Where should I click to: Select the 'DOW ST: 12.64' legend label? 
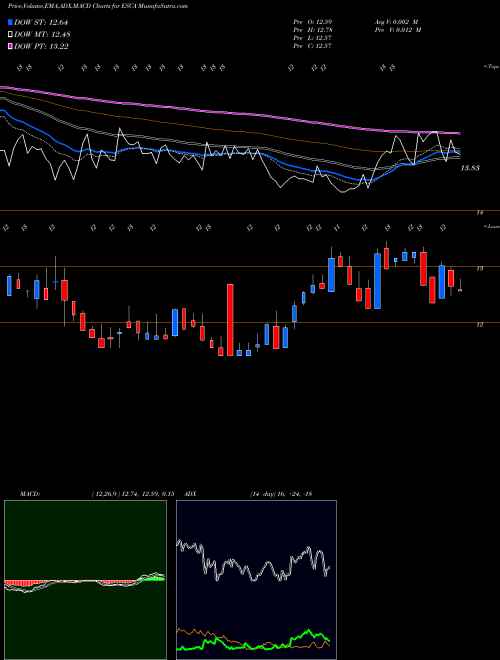41,22
